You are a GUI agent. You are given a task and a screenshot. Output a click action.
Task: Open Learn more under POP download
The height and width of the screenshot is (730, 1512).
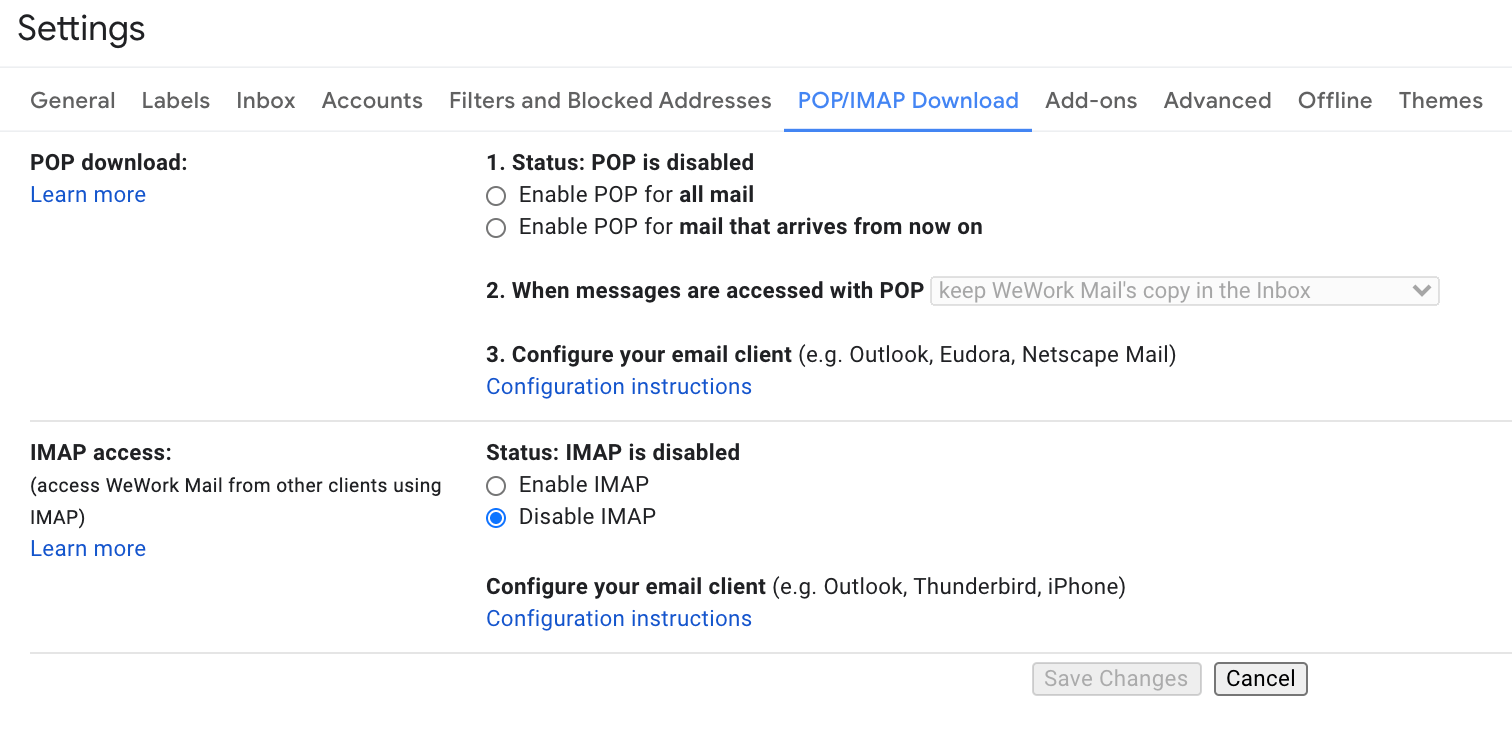click(x=87, y=194)
